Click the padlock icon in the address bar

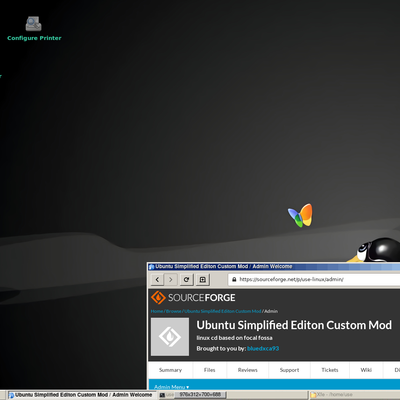[x=234, y=279]
